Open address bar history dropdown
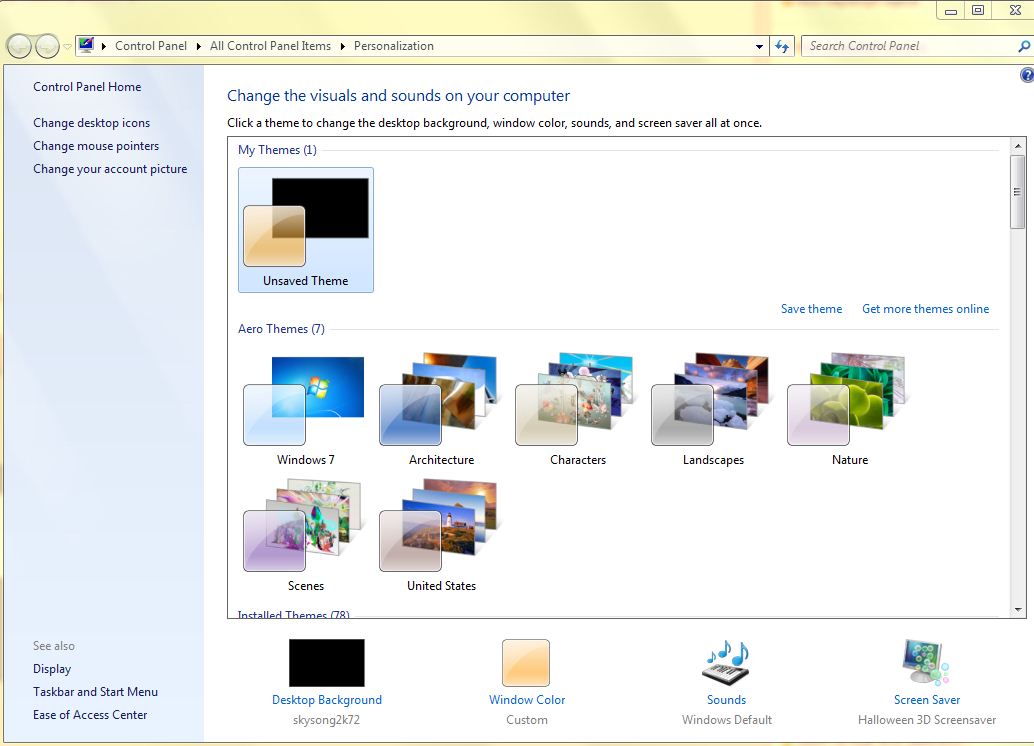This screenshot has width=1034, height=746. point(759,46)
